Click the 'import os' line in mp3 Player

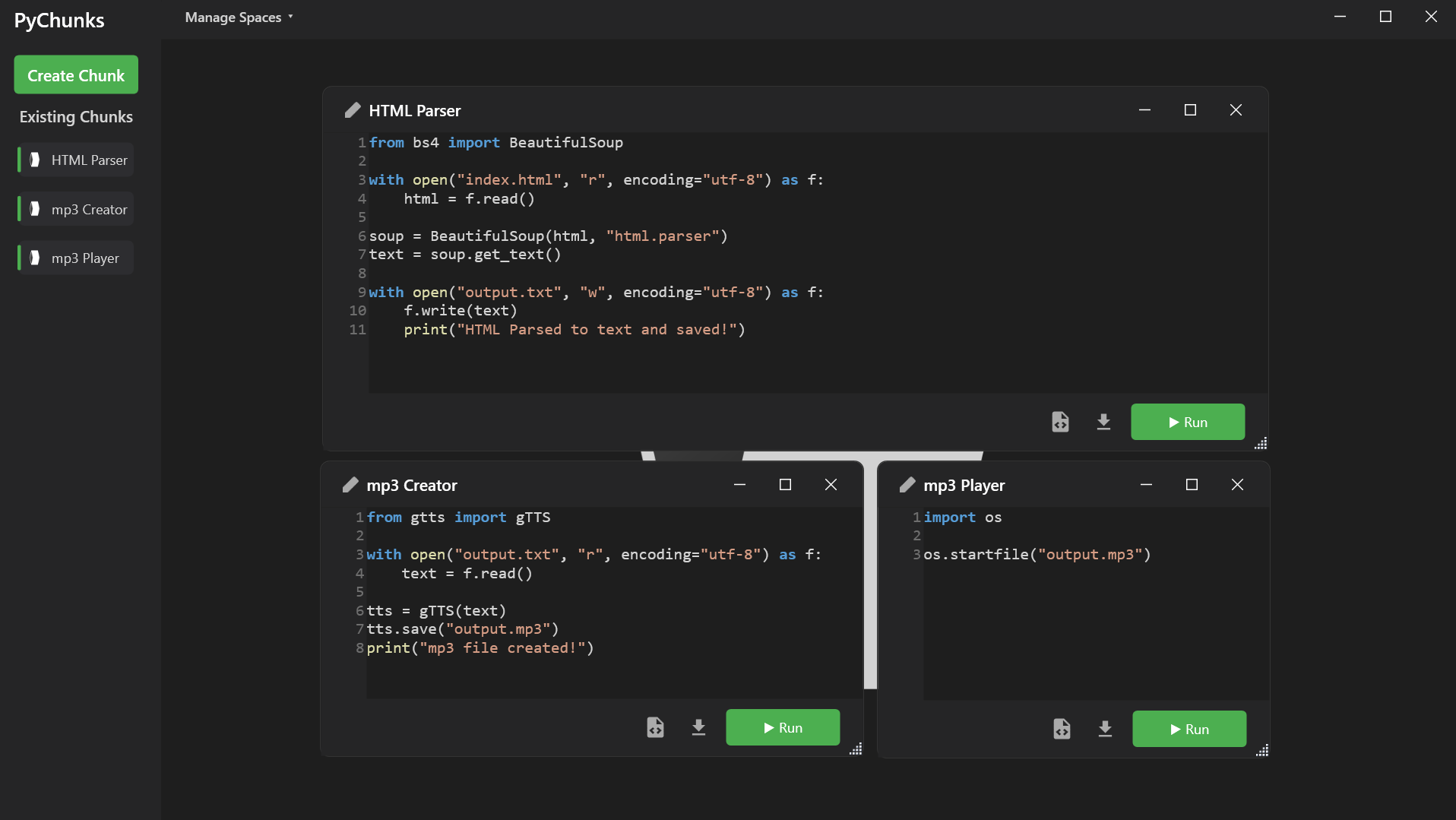[x=963, y=517]
